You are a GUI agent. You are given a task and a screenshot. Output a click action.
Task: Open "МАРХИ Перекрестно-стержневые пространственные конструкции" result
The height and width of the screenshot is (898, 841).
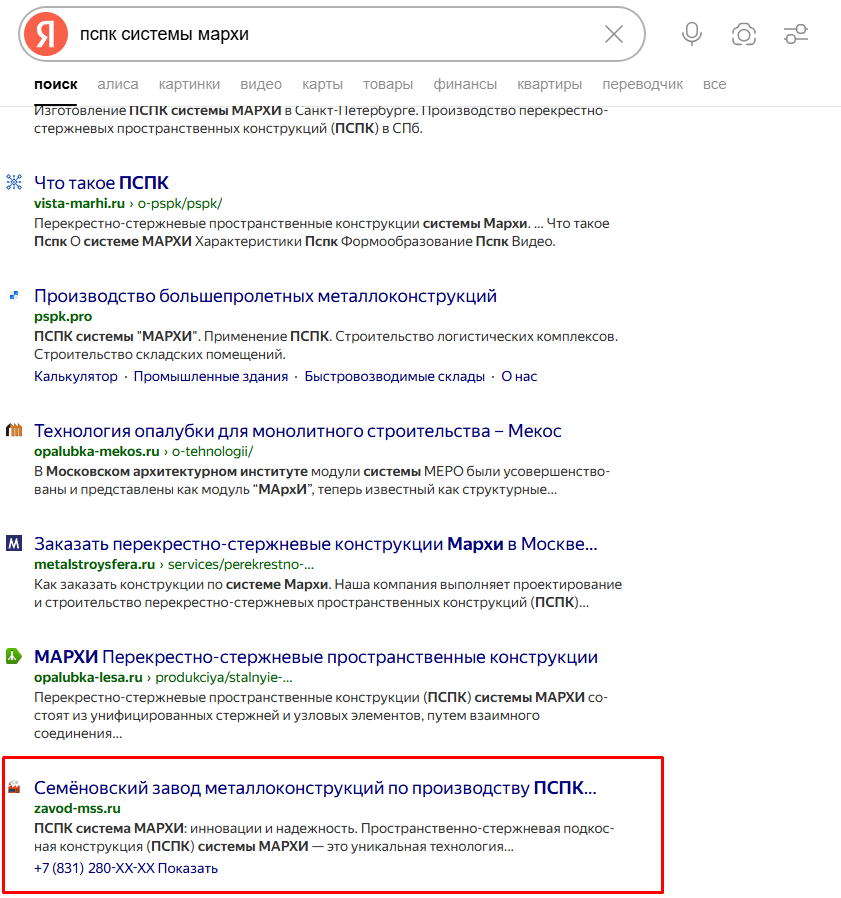[316, 657]
